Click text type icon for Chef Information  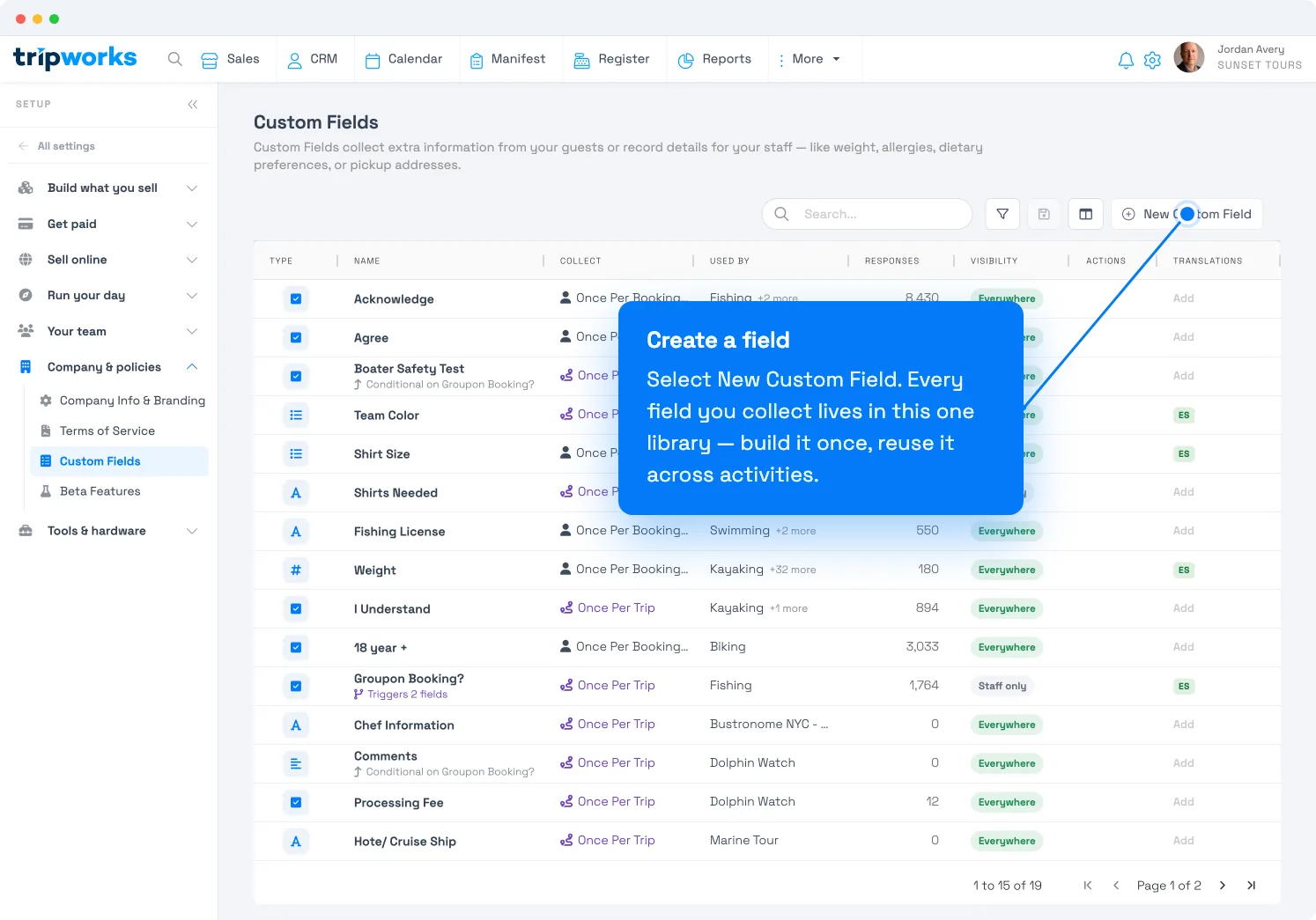coord(296,725)
